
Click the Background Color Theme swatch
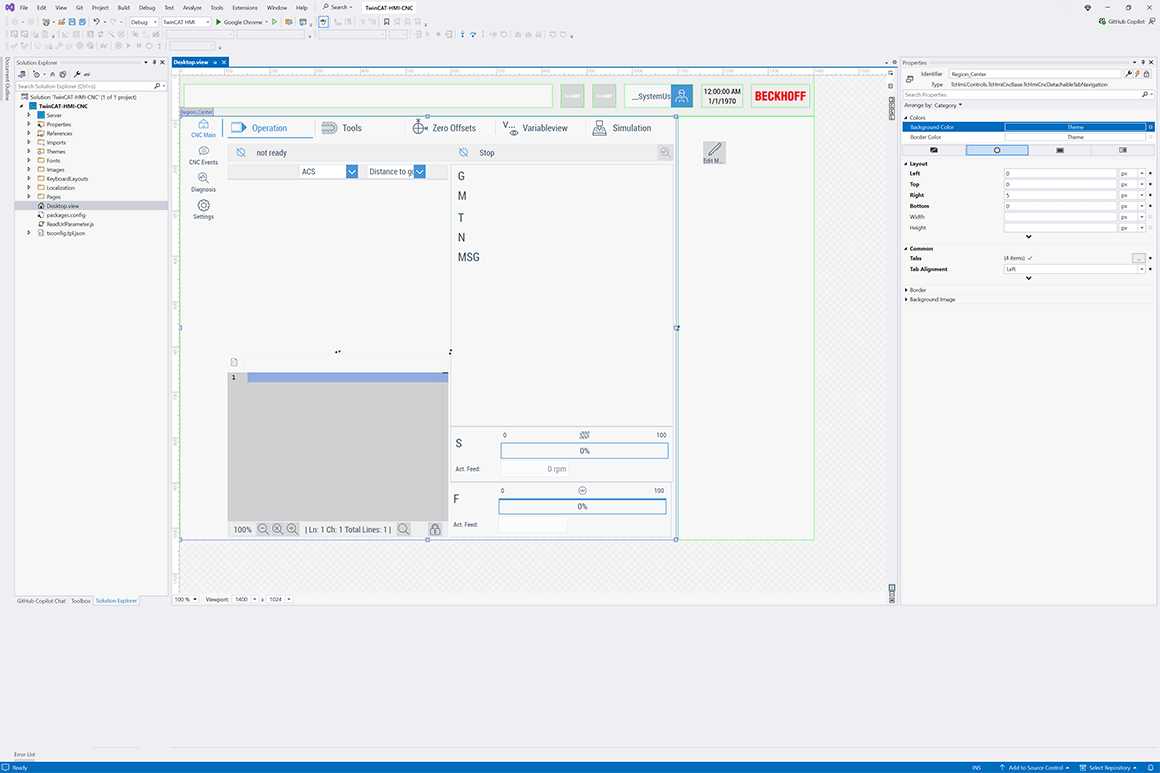pyautogui.click(x=1075, y=127)
